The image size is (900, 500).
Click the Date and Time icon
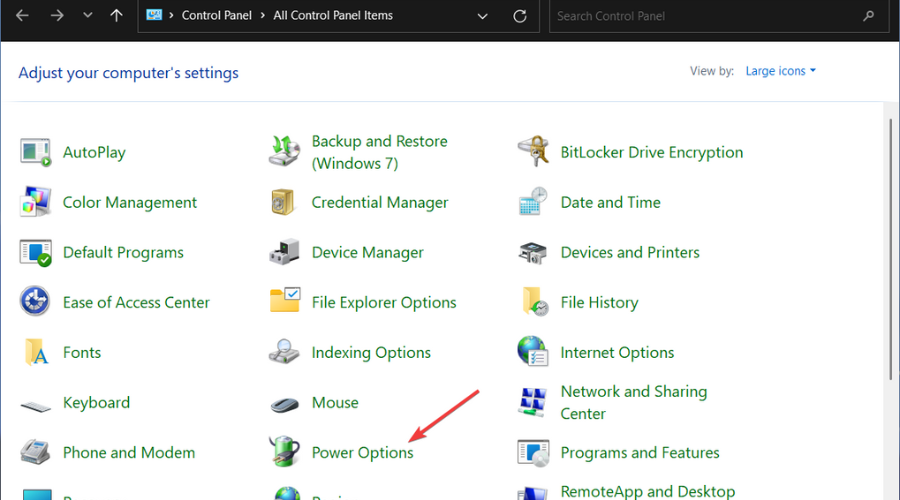(533, 201)
